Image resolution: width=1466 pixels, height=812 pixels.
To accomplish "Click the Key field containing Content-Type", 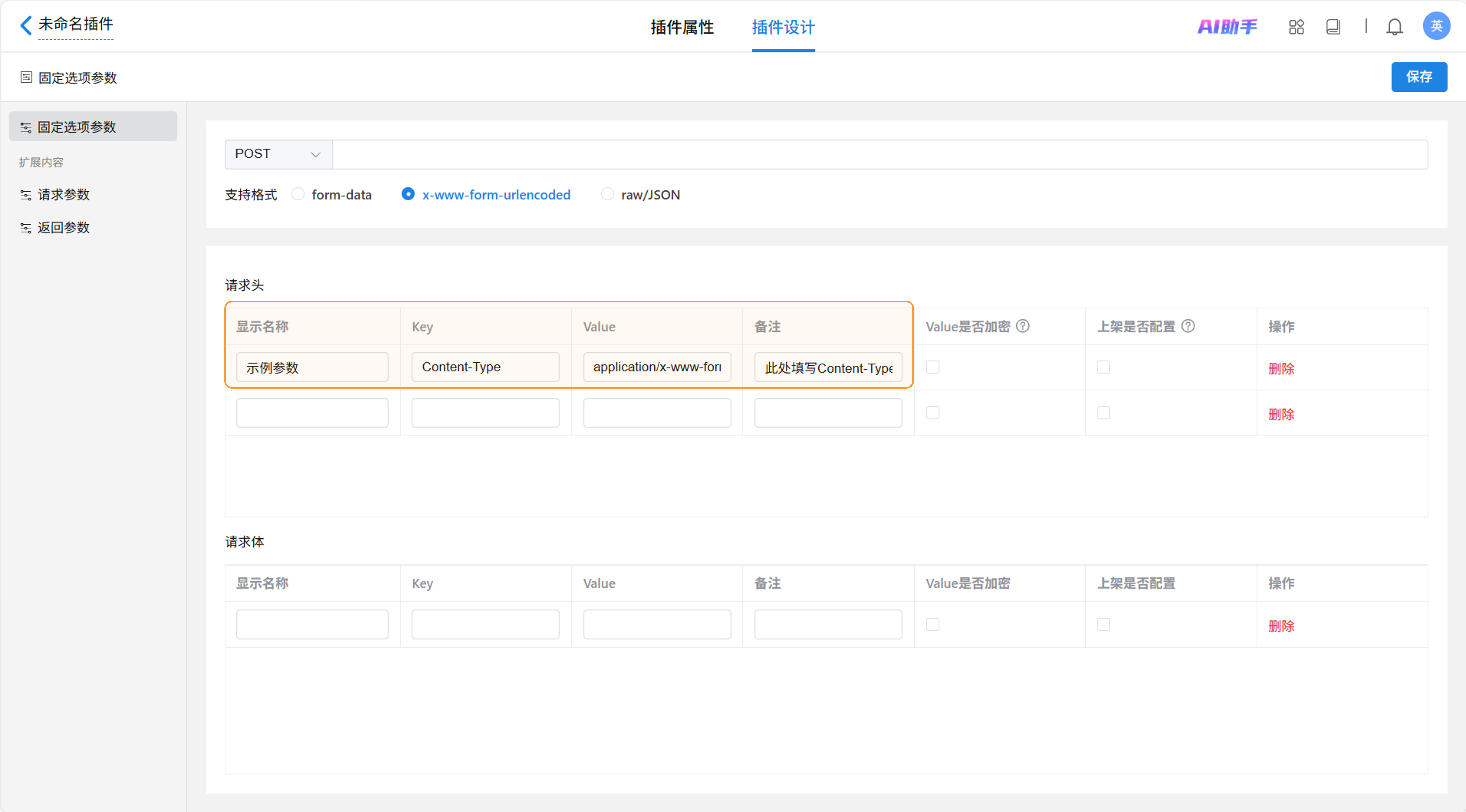I will (485, 367).
